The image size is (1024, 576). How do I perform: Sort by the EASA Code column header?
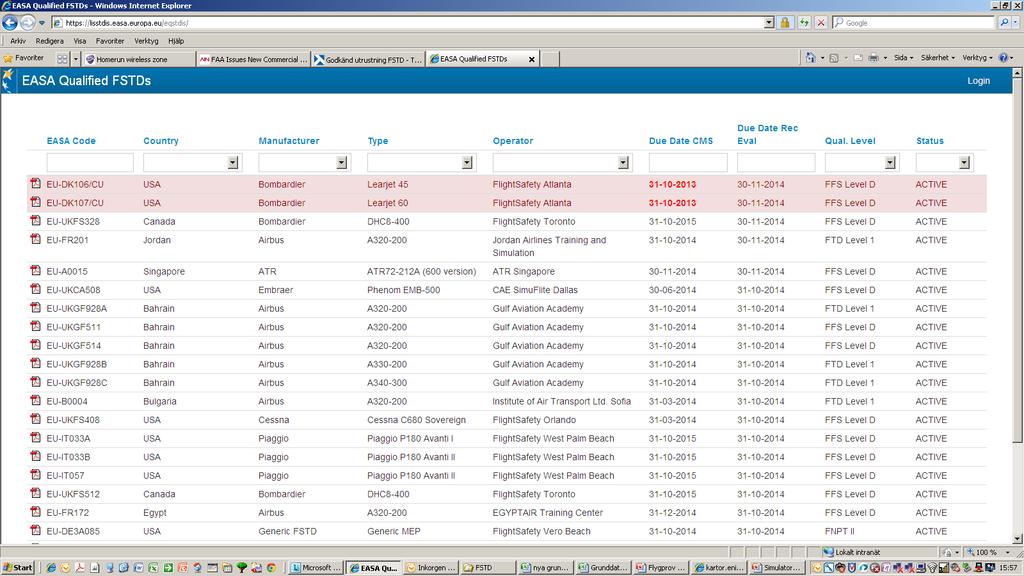tap(71, 140)
